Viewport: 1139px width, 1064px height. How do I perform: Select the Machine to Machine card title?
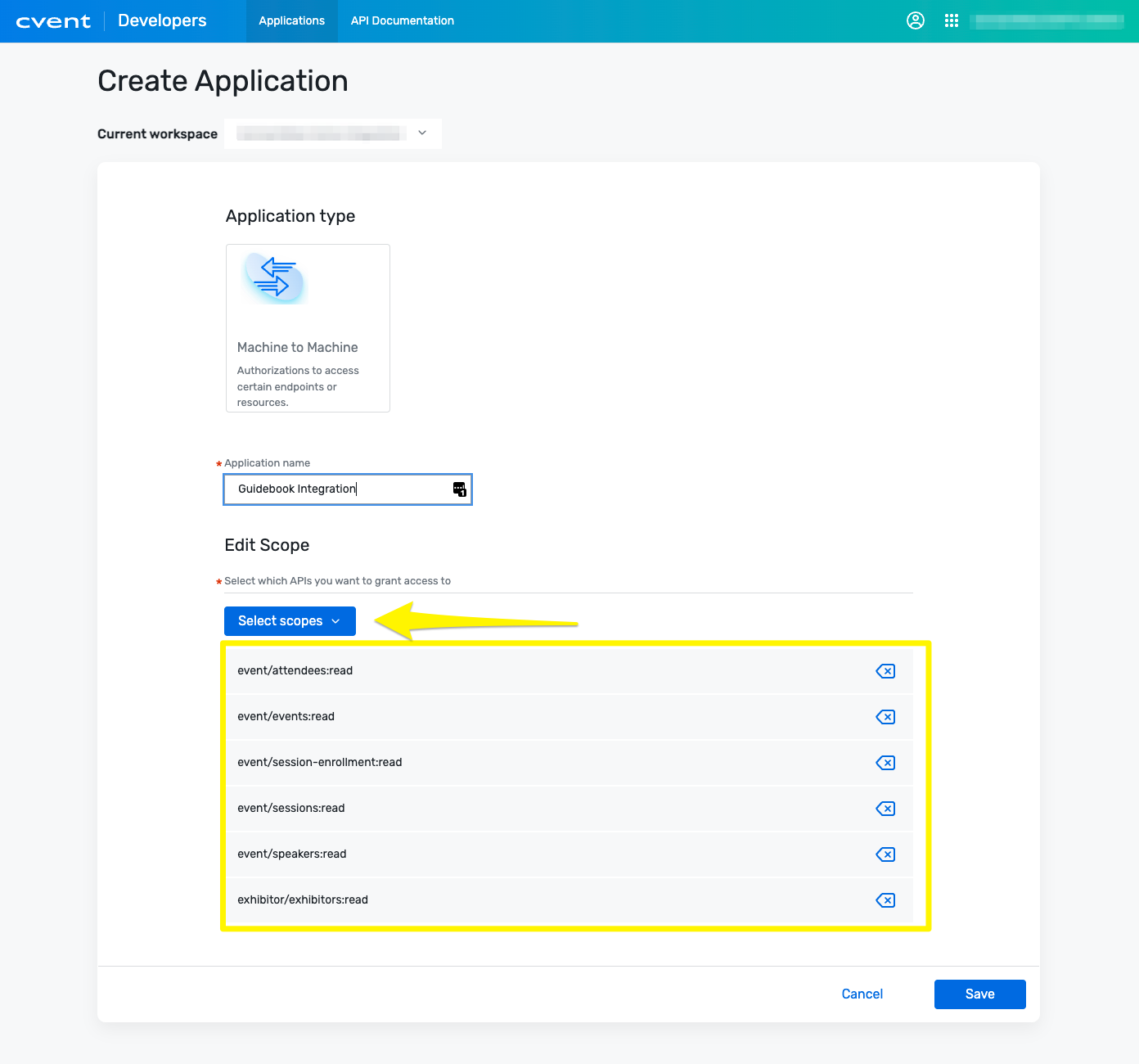click(298, 348)
